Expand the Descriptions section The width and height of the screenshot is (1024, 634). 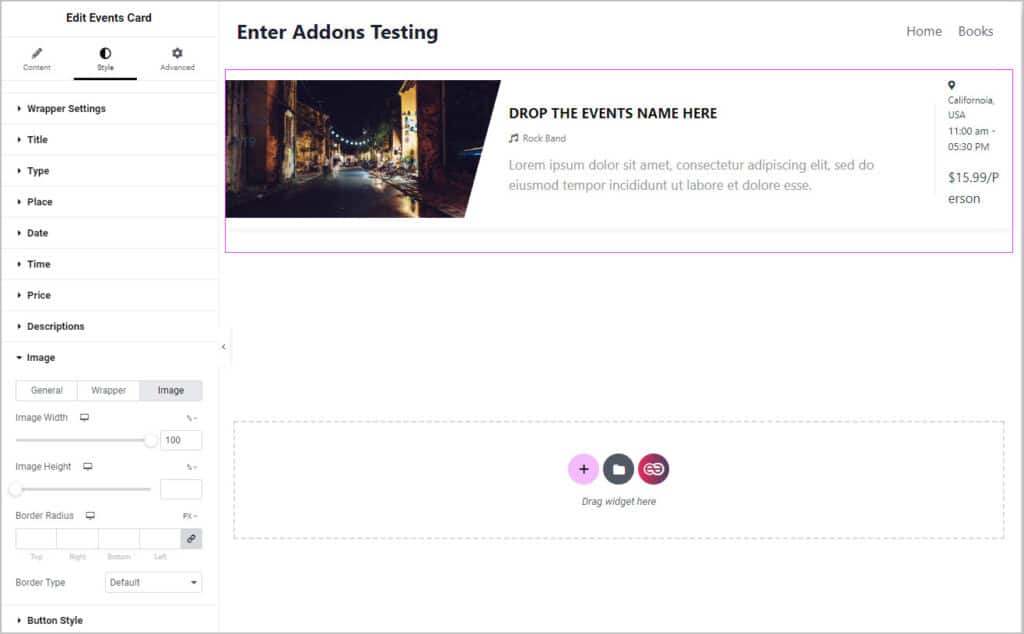click(x=110, y=326)
